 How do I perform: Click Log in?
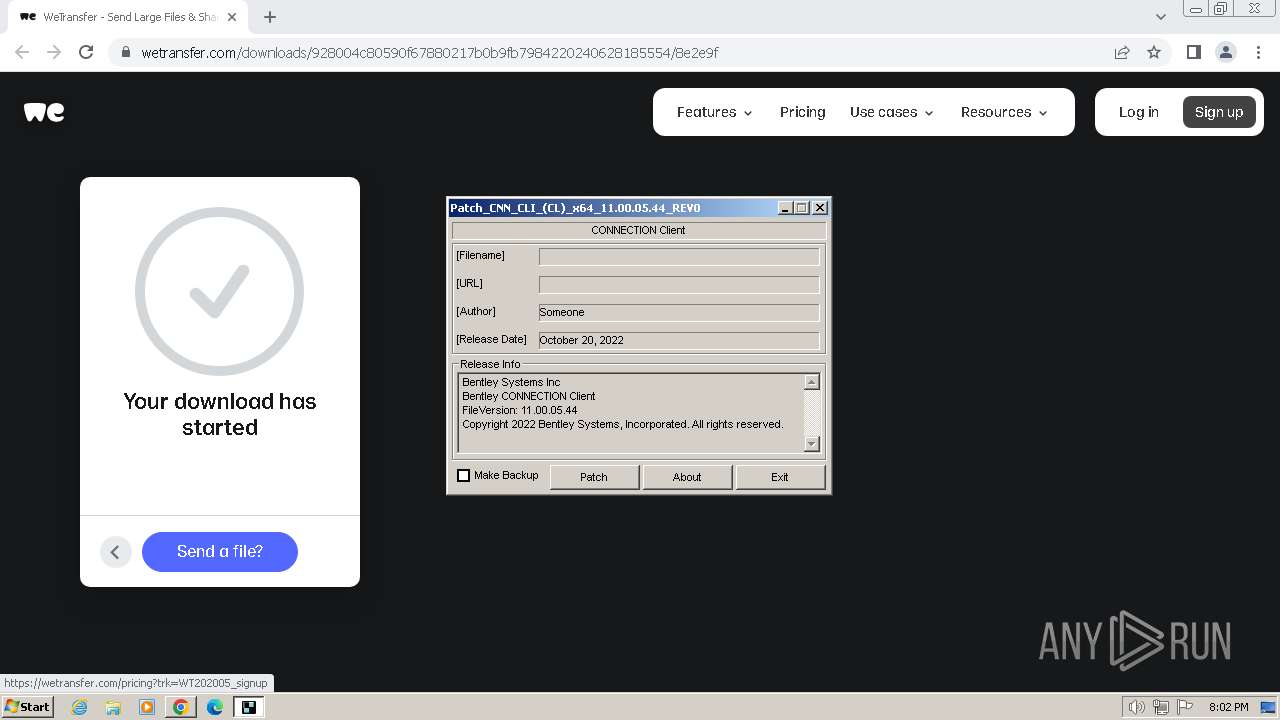pyautogui.click(x=1138, y=112)
